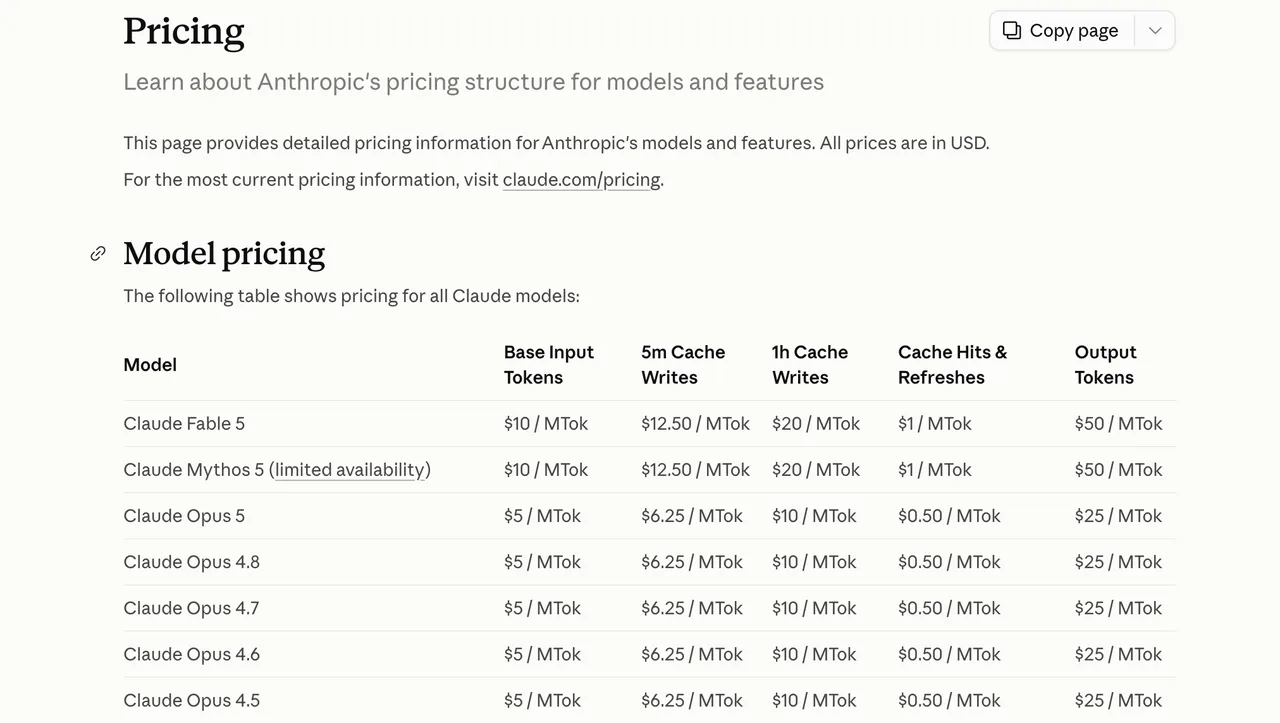Open the Copy page dropdown chevron

point(1155,30)
